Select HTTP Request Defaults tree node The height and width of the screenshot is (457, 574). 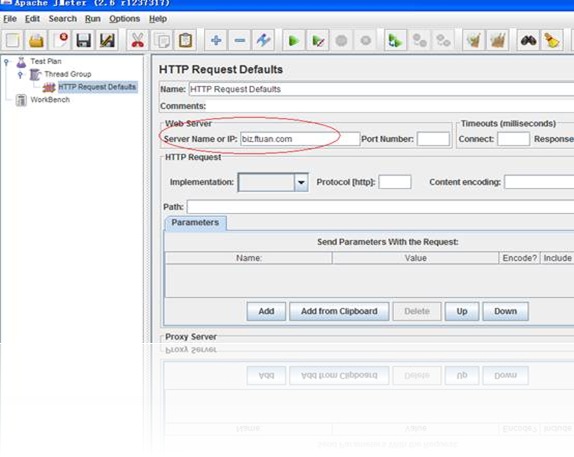coord(97,87)
